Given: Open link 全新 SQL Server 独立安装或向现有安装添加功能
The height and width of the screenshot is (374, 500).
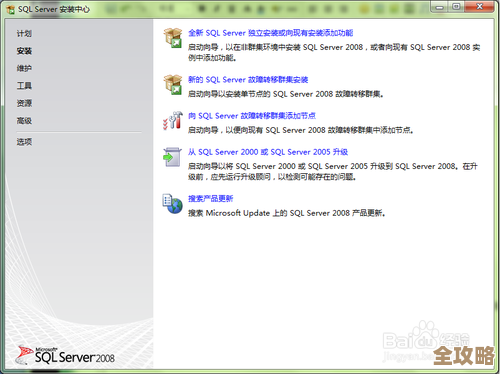Looking at the screenshot, I should pos(271,33).
